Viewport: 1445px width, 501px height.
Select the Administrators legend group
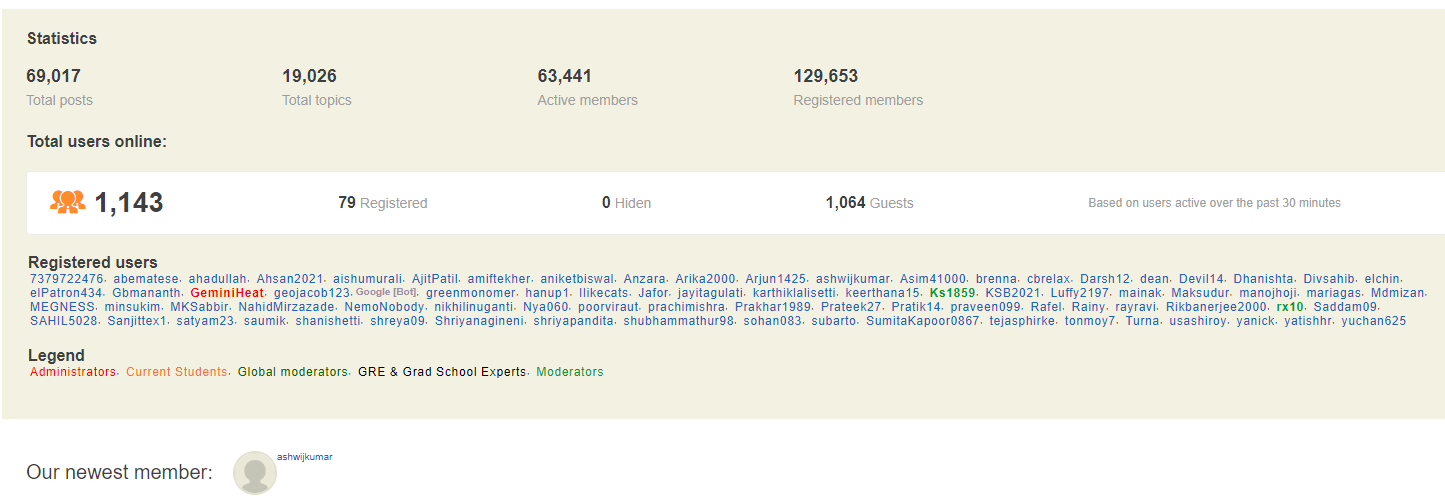click(73, 372)
